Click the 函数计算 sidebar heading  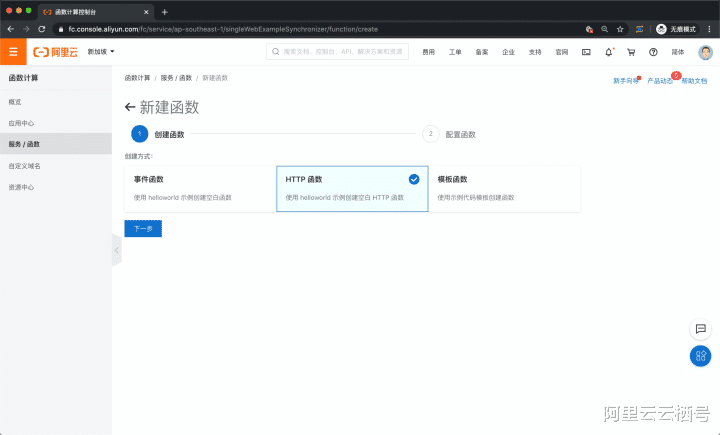[x=23, y=78]
